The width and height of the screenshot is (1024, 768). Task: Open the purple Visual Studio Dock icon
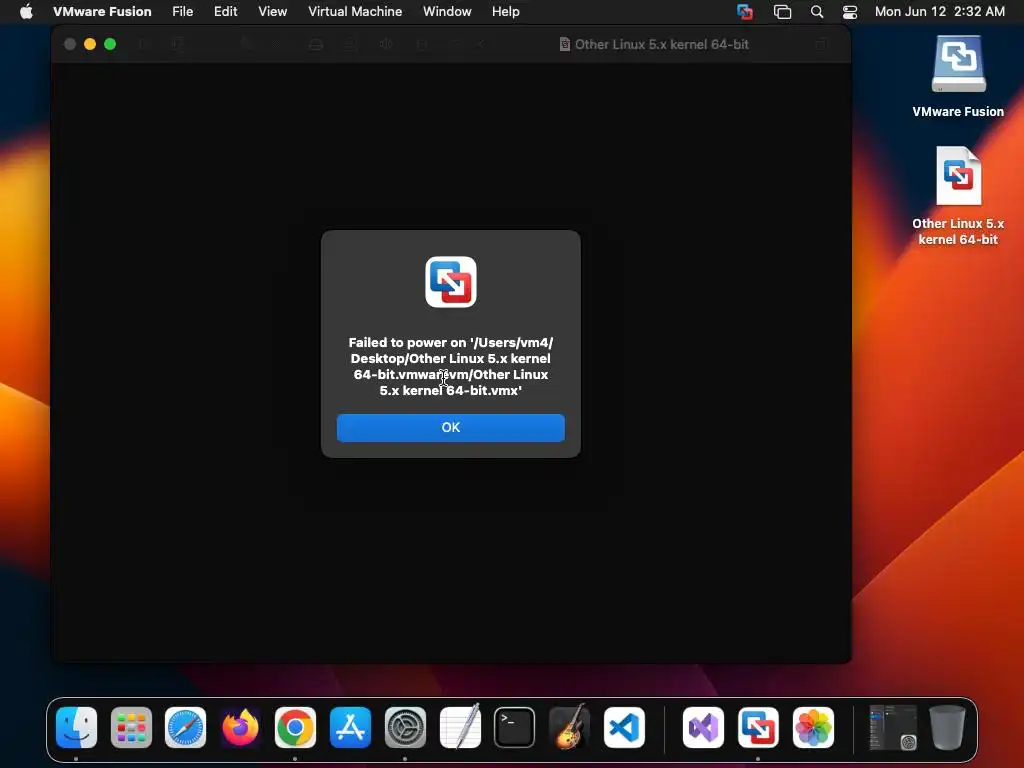click(703, 728)
